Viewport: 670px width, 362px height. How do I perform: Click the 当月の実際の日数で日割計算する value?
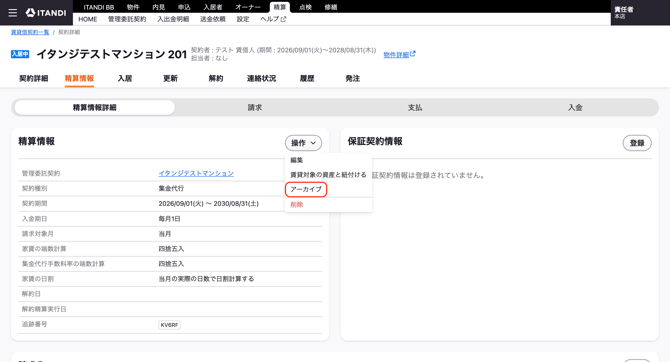(x=206, y=279)
